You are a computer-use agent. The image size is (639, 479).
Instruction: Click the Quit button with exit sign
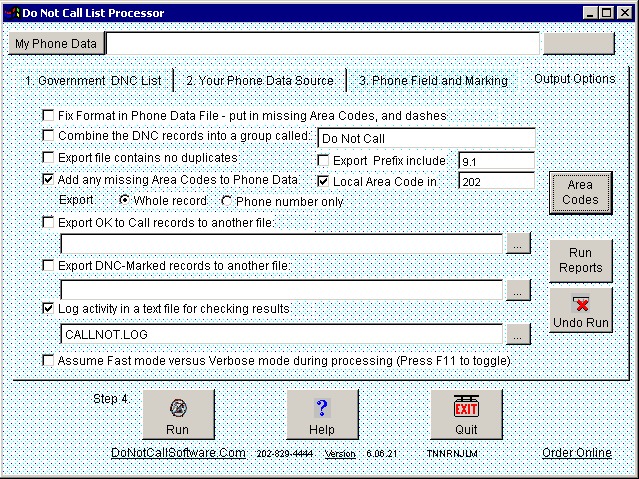pos(466,414)
